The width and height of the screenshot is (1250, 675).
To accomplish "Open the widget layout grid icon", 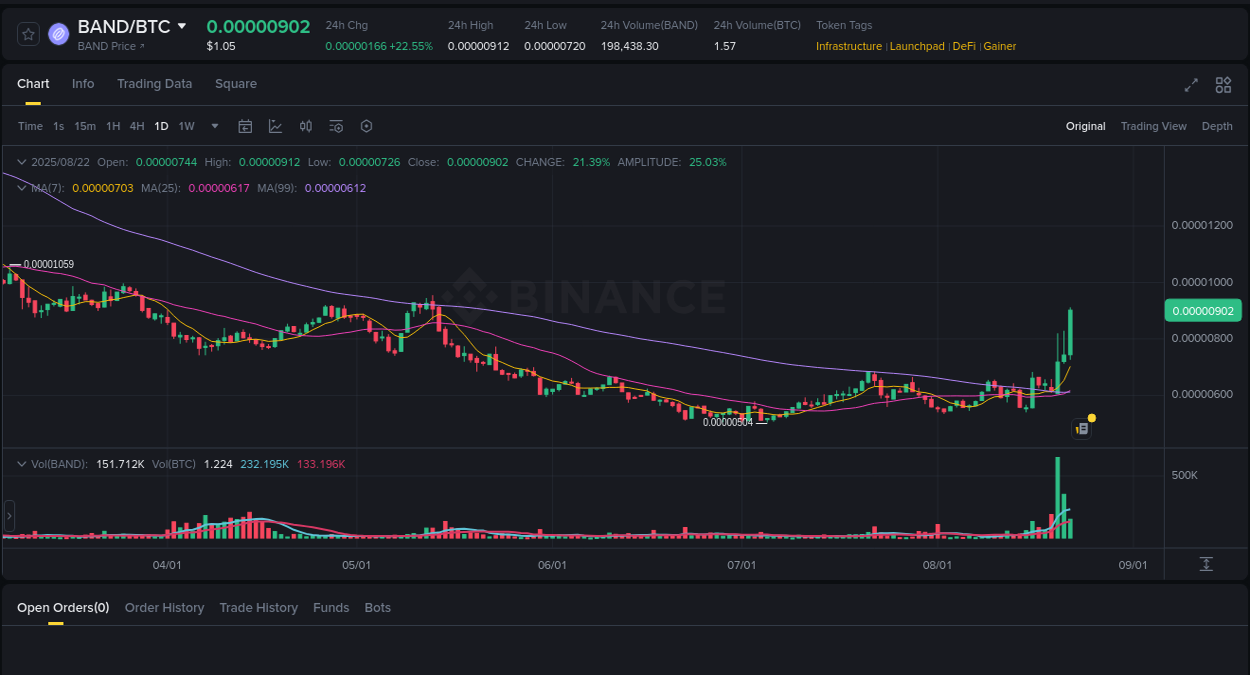I will (1223, 86).
